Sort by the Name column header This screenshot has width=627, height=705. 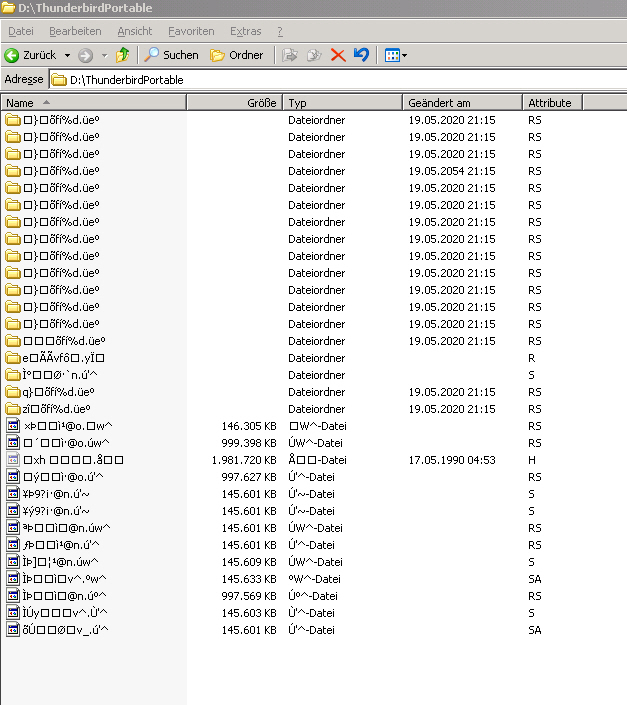pos(93,103)
